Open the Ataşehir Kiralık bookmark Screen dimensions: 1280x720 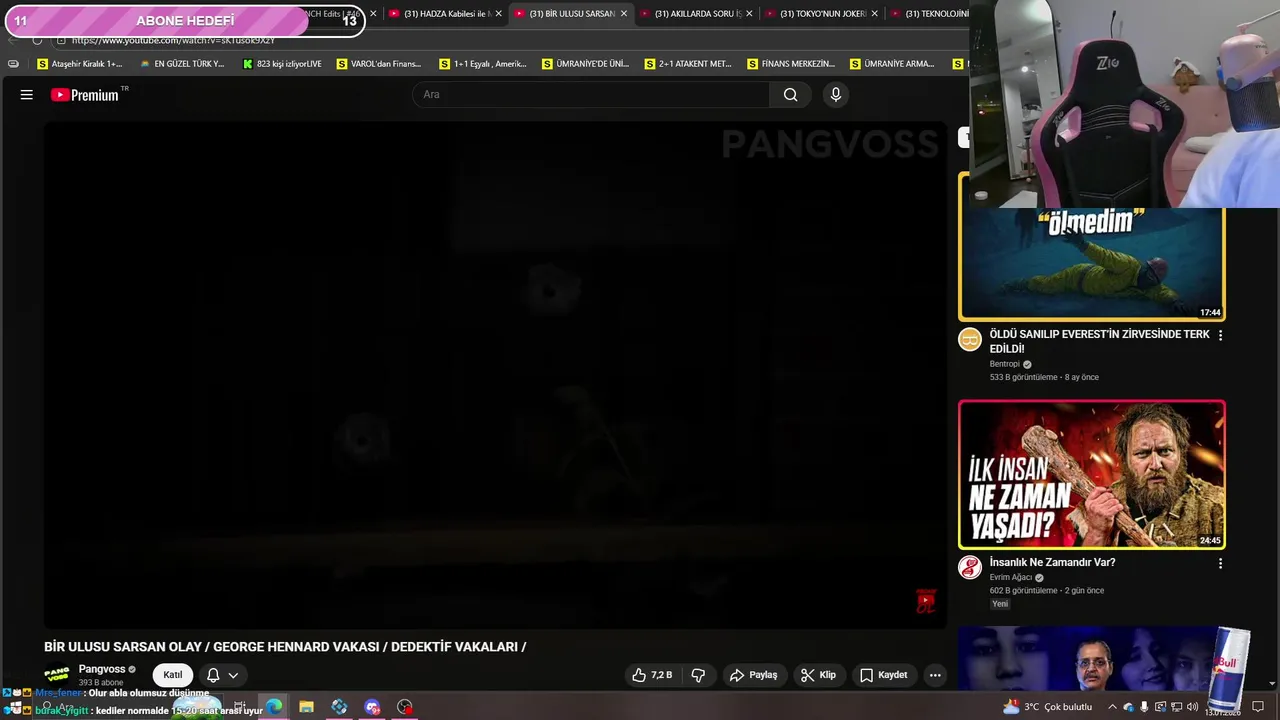pos(80,64)
